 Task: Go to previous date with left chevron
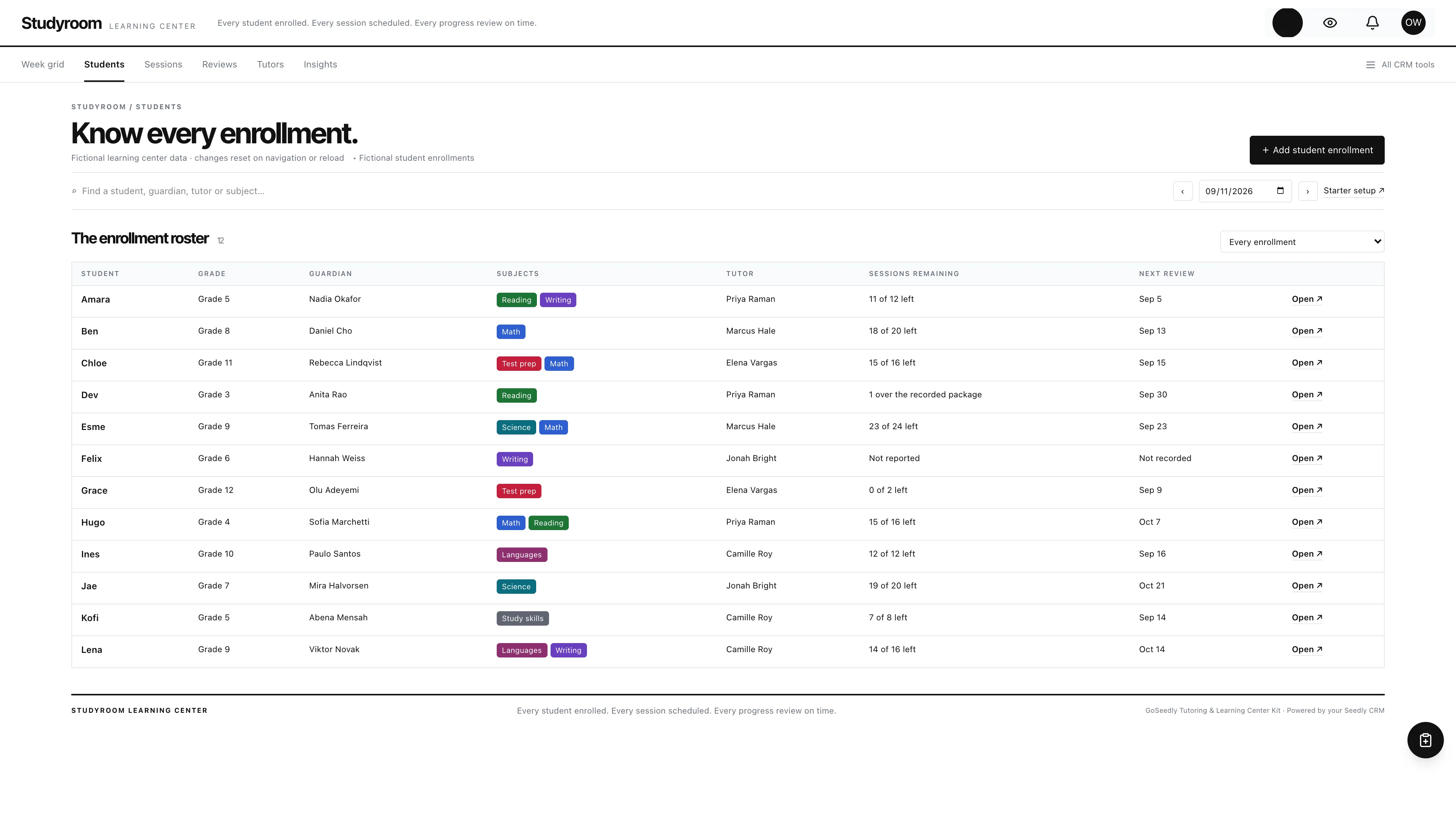tap(1183, 191)
